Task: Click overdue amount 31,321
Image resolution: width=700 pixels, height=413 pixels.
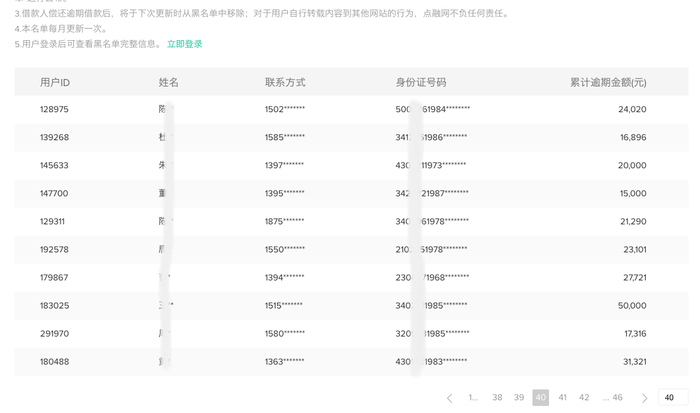Action: tap(635, 362)
